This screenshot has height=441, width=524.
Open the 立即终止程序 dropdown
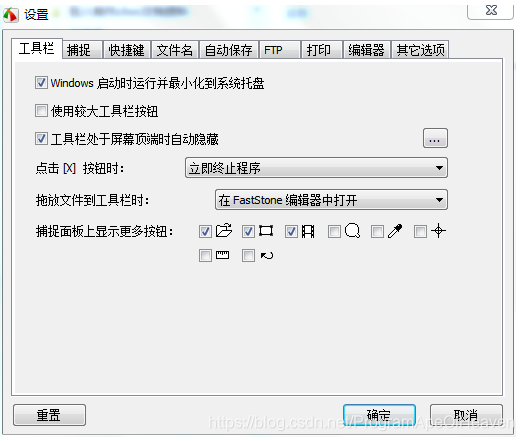(316, 168)
